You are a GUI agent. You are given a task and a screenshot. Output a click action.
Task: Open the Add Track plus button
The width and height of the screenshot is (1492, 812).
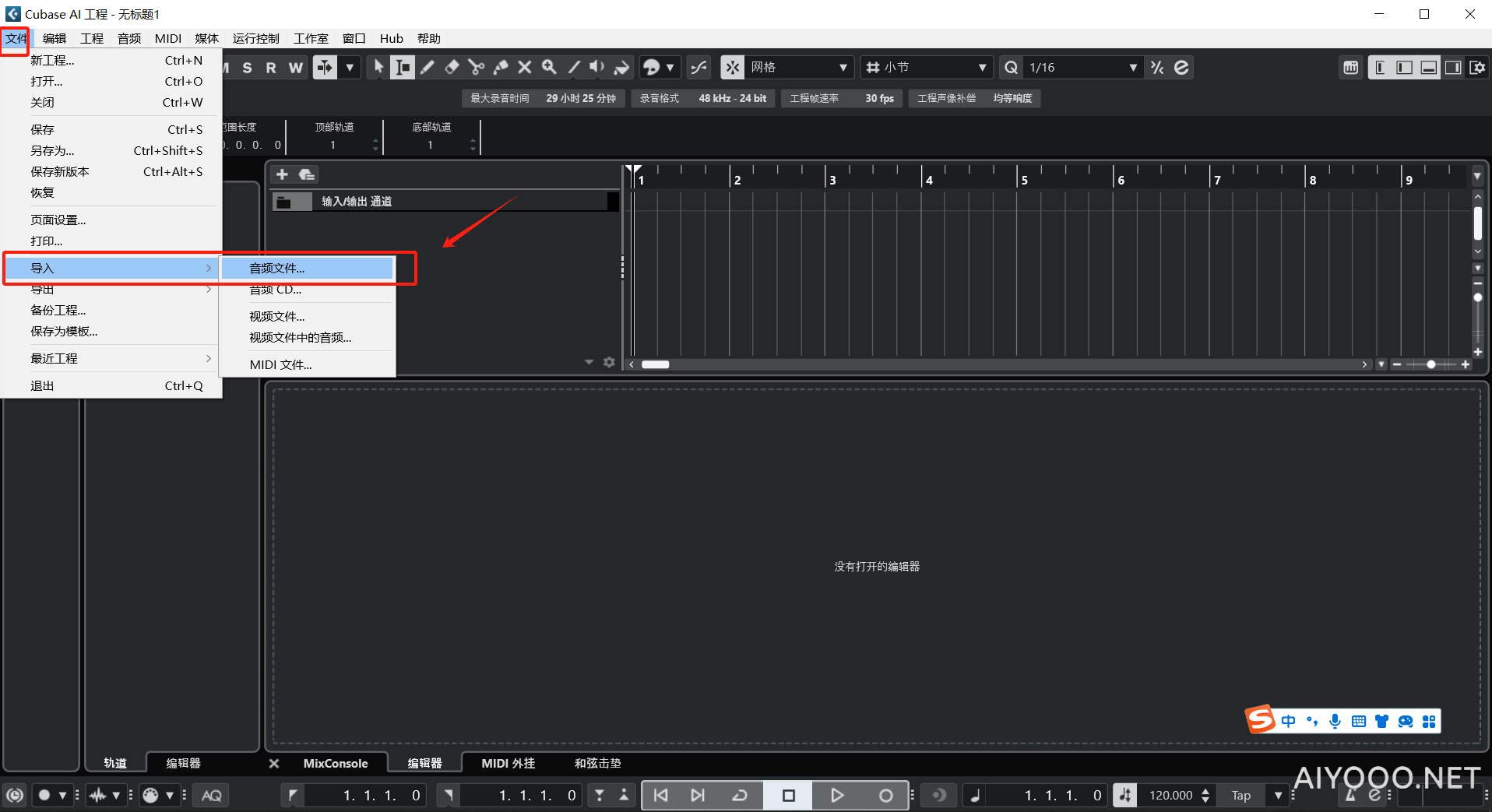tap(283, 174)
